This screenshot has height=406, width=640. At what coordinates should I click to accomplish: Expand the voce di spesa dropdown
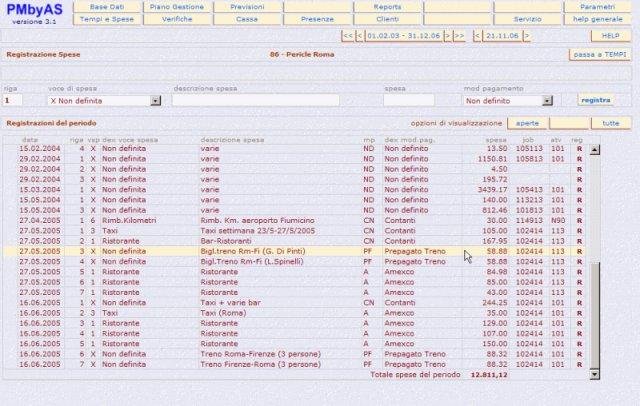[x=156, y=100]
